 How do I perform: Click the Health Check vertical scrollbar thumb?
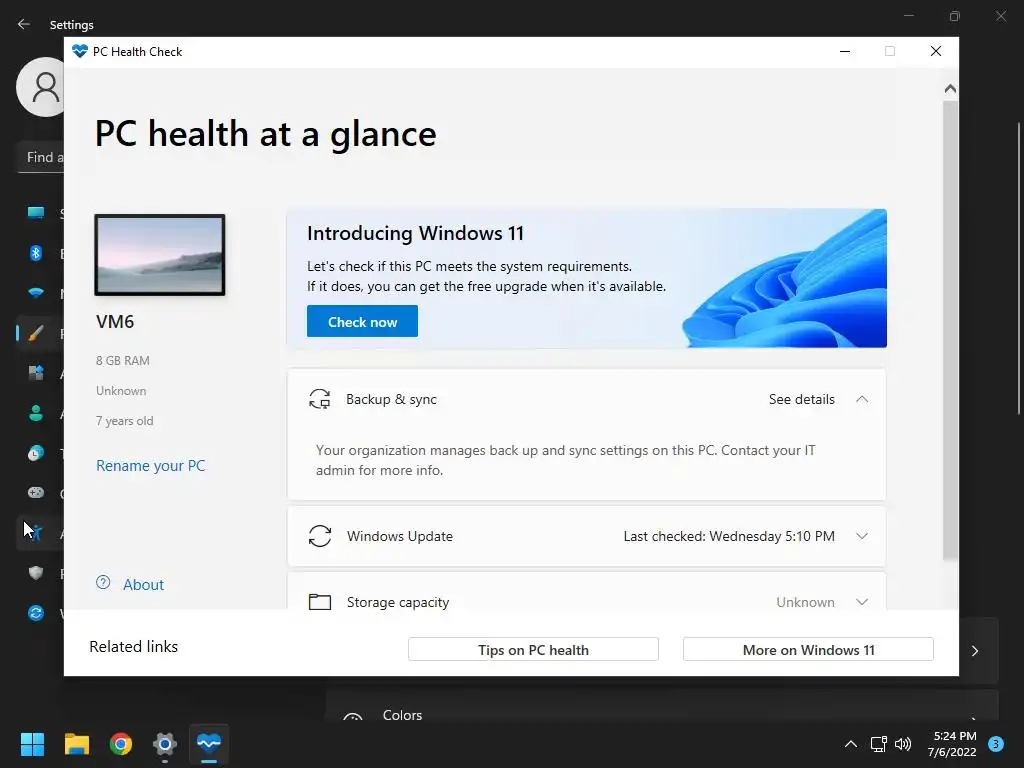point(950,330)
